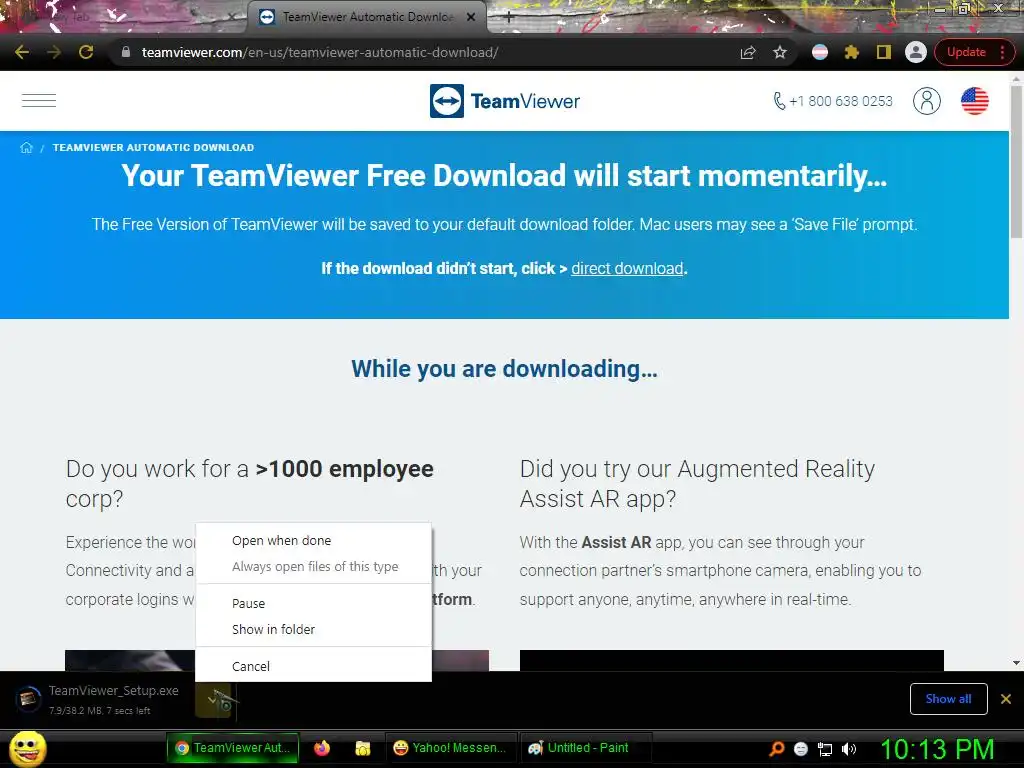Click the TeamViewer logo
Image resolution: width=1024 pixels, height=768 pixels.
504,101
